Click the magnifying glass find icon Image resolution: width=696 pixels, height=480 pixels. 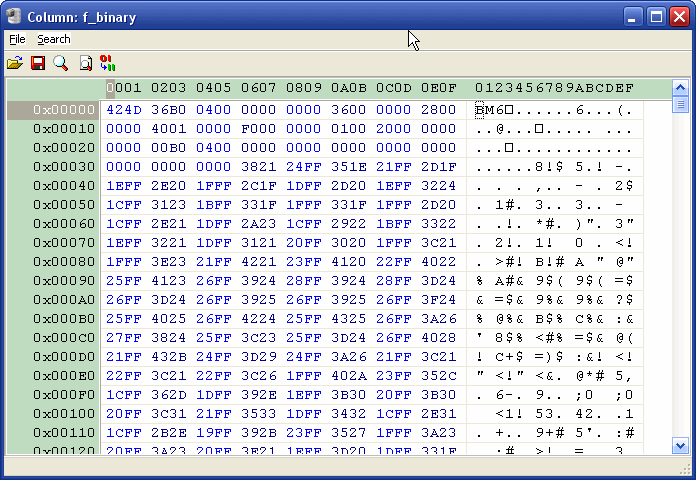[x=61, y=63]
